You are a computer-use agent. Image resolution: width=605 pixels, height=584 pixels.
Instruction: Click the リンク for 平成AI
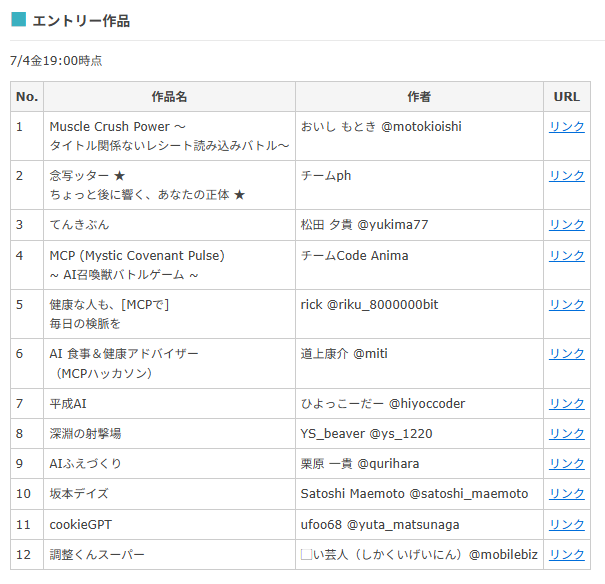click(x=566, y=404)
